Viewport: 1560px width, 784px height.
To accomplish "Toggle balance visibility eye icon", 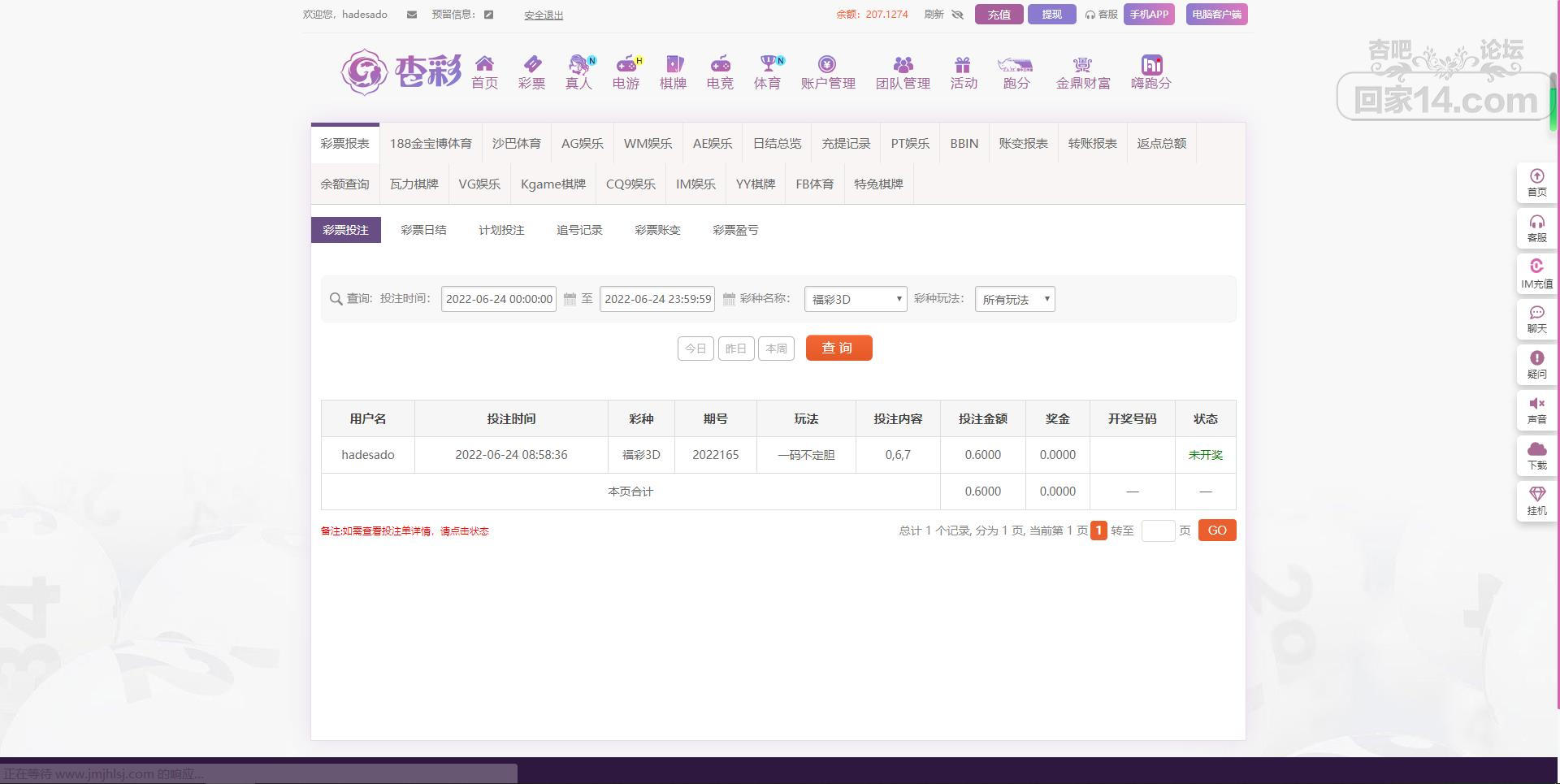I will (x=957, y=15).
